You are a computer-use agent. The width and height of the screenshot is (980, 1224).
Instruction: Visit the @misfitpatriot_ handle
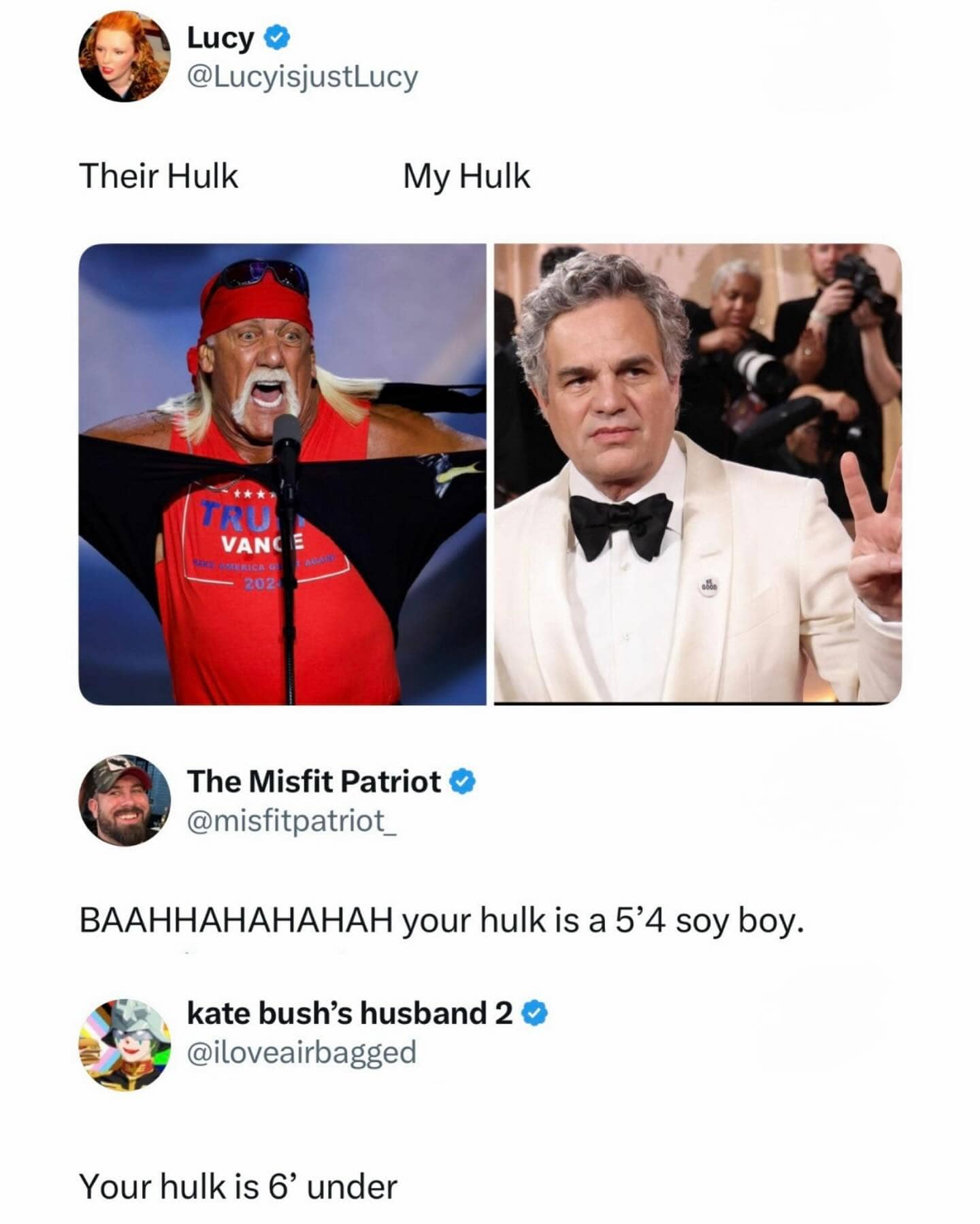point(291,820)
